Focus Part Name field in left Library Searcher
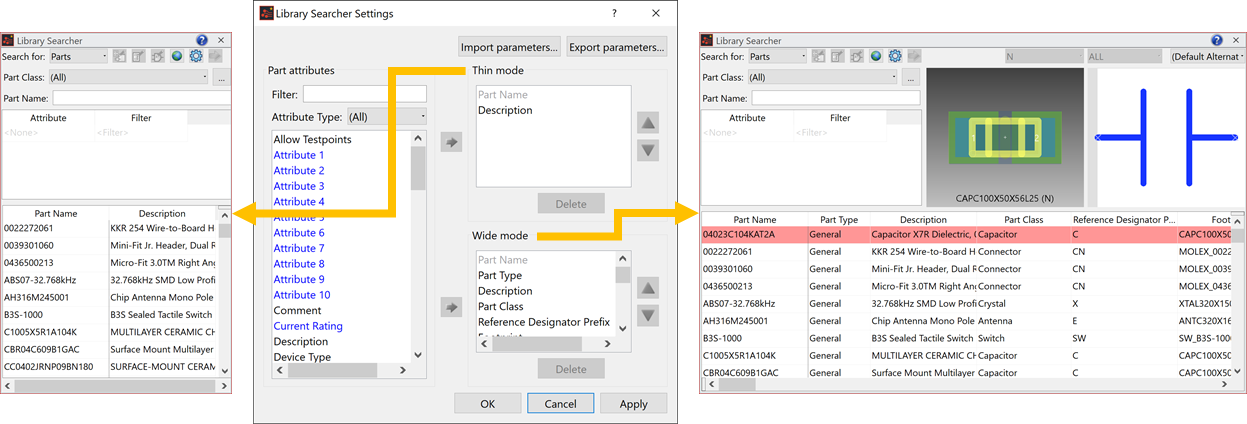 [x=141, y=98]
